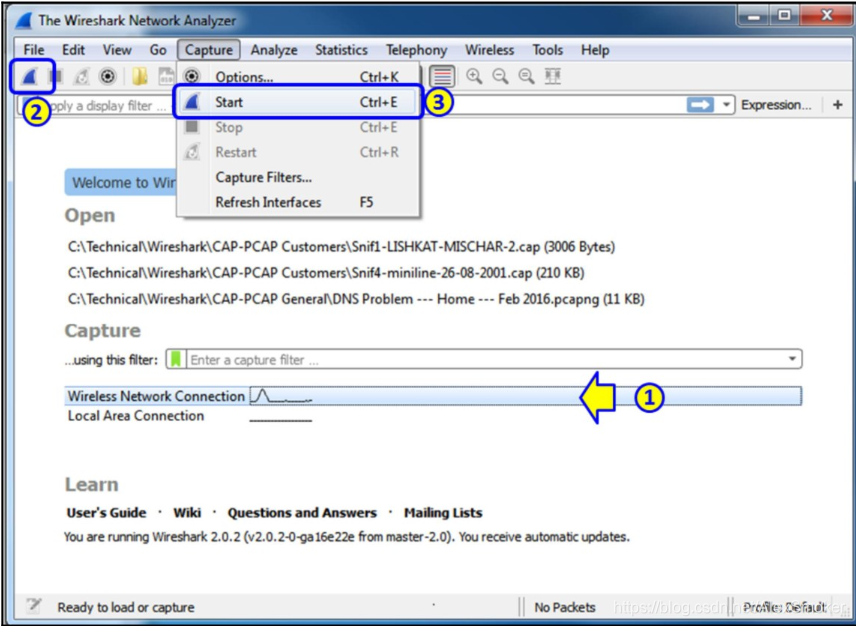856x626 pixels.
Task: Click the Expression... button
Action: pyautogui.click(x=776, y=105)
